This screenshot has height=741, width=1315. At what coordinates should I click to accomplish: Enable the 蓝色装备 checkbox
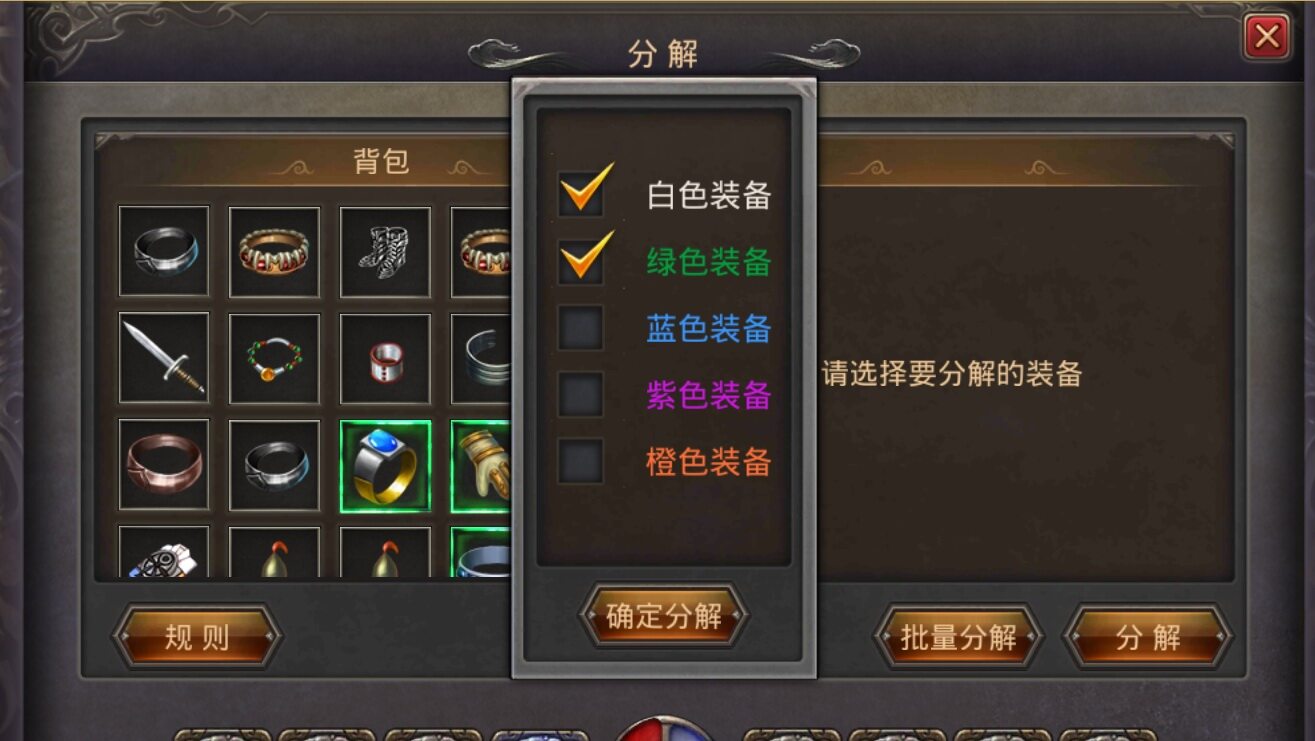coord(581,328)
